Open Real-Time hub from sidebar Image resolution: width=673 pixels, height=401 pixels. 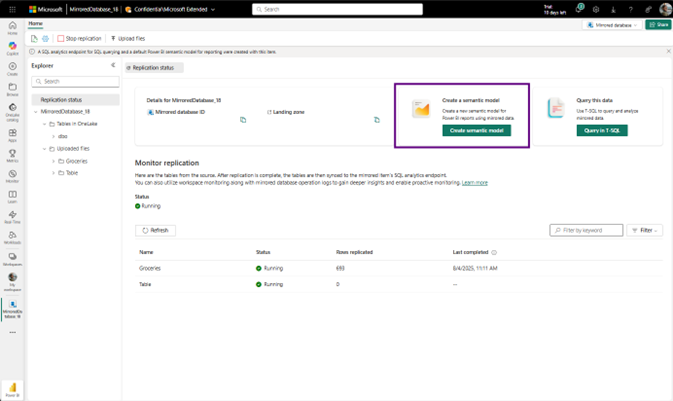pyautogui.click(x=12, y=217)
